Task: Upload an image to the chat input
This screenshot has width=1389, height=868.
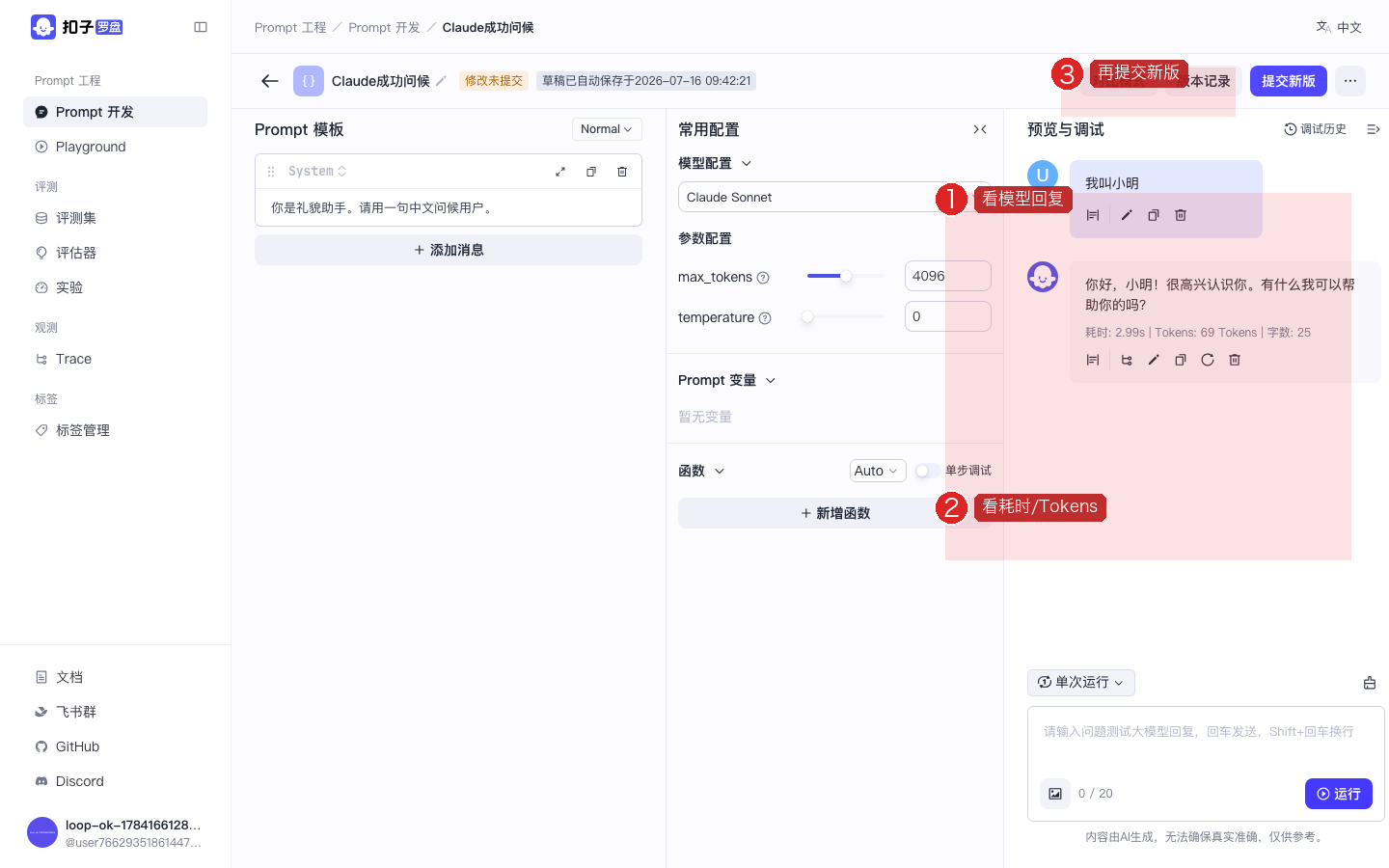Action: [1055, 794]
